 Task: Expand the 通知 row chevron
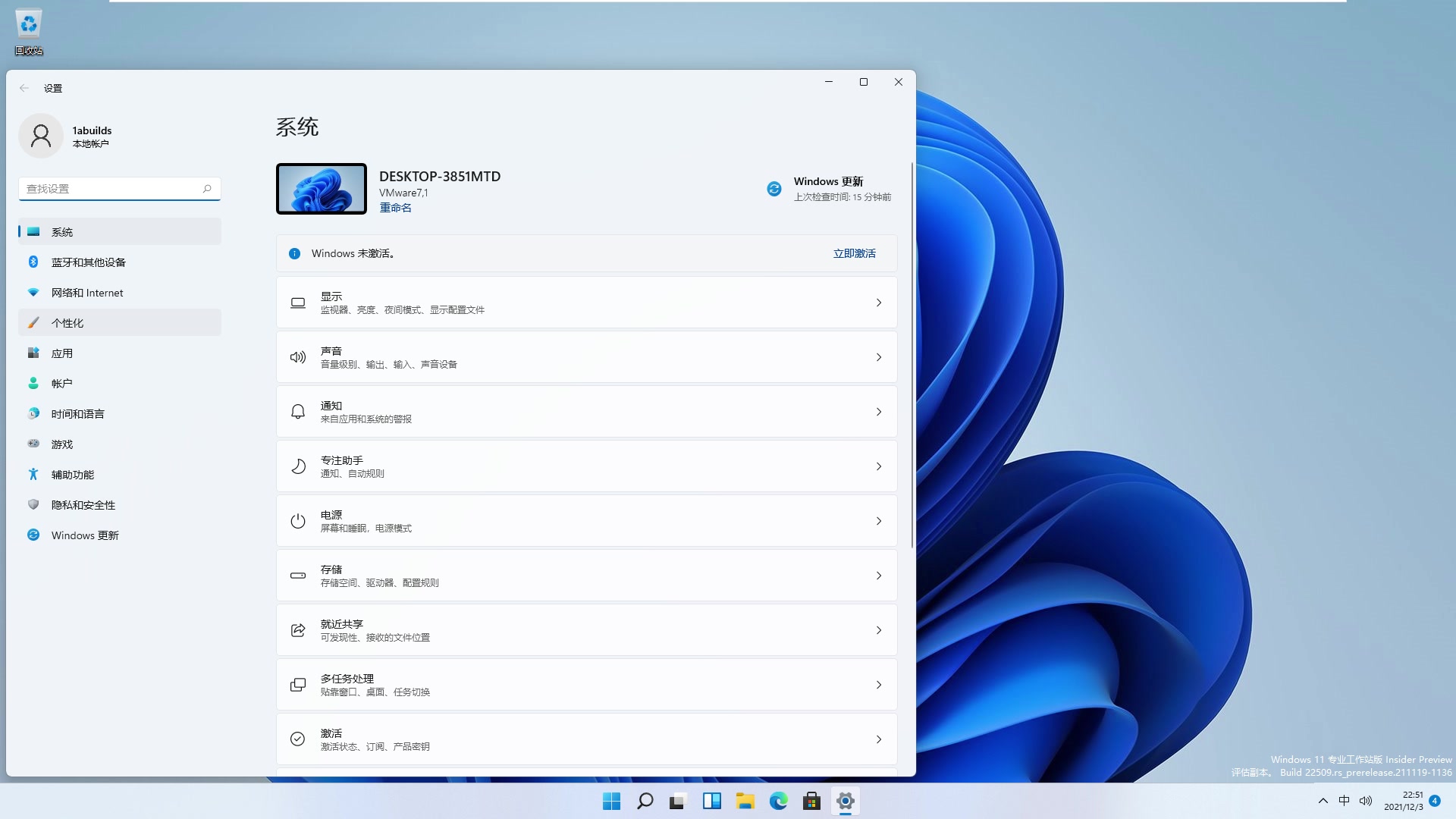coord(879,412)
